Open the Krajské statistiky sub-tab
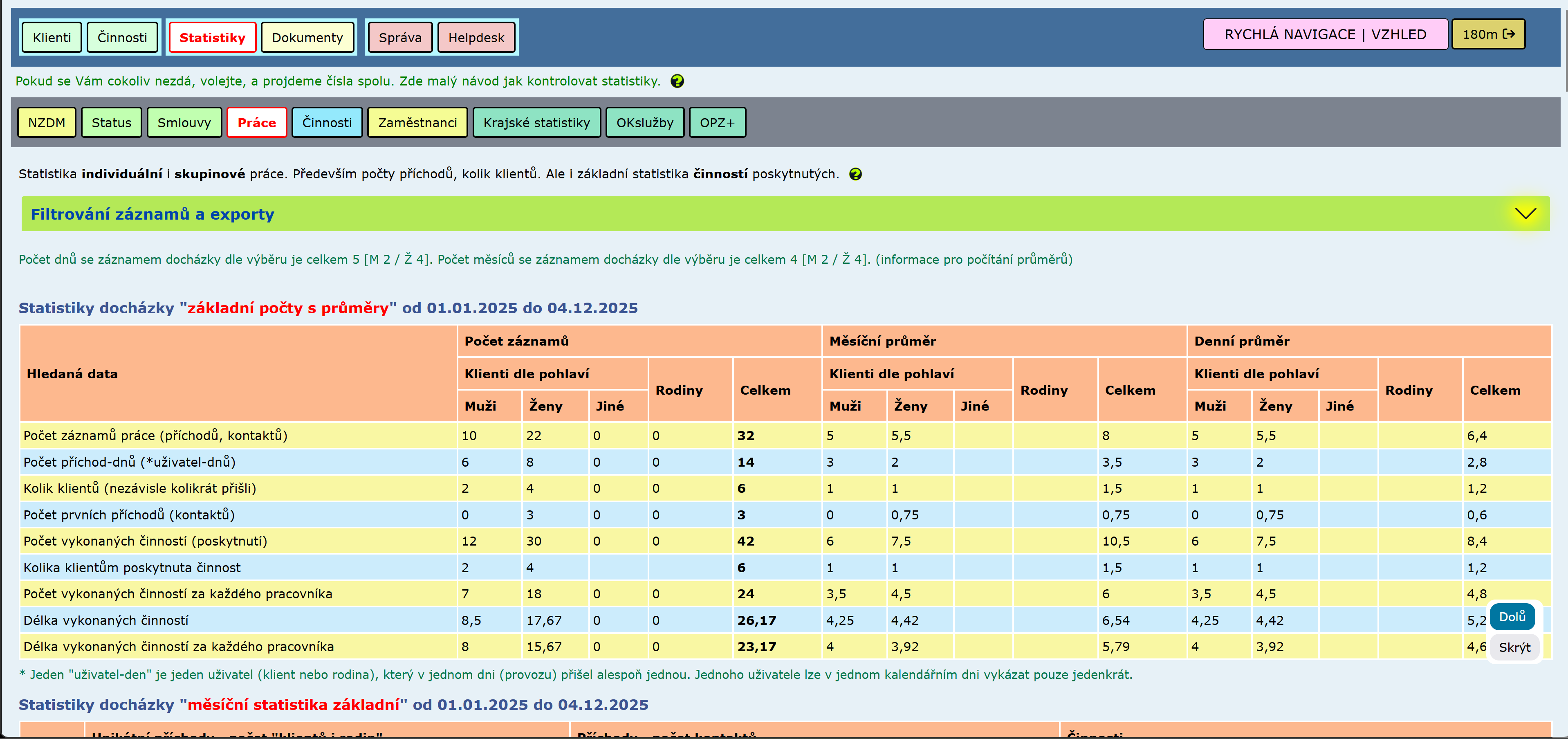This screenshot has width=1568, height=739. (x=536, y=123)
